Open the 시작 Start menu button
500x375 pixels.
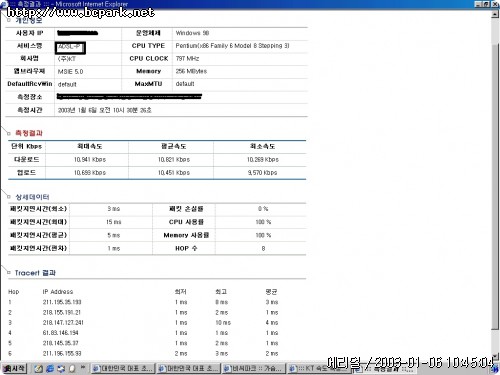pos(14,369)
